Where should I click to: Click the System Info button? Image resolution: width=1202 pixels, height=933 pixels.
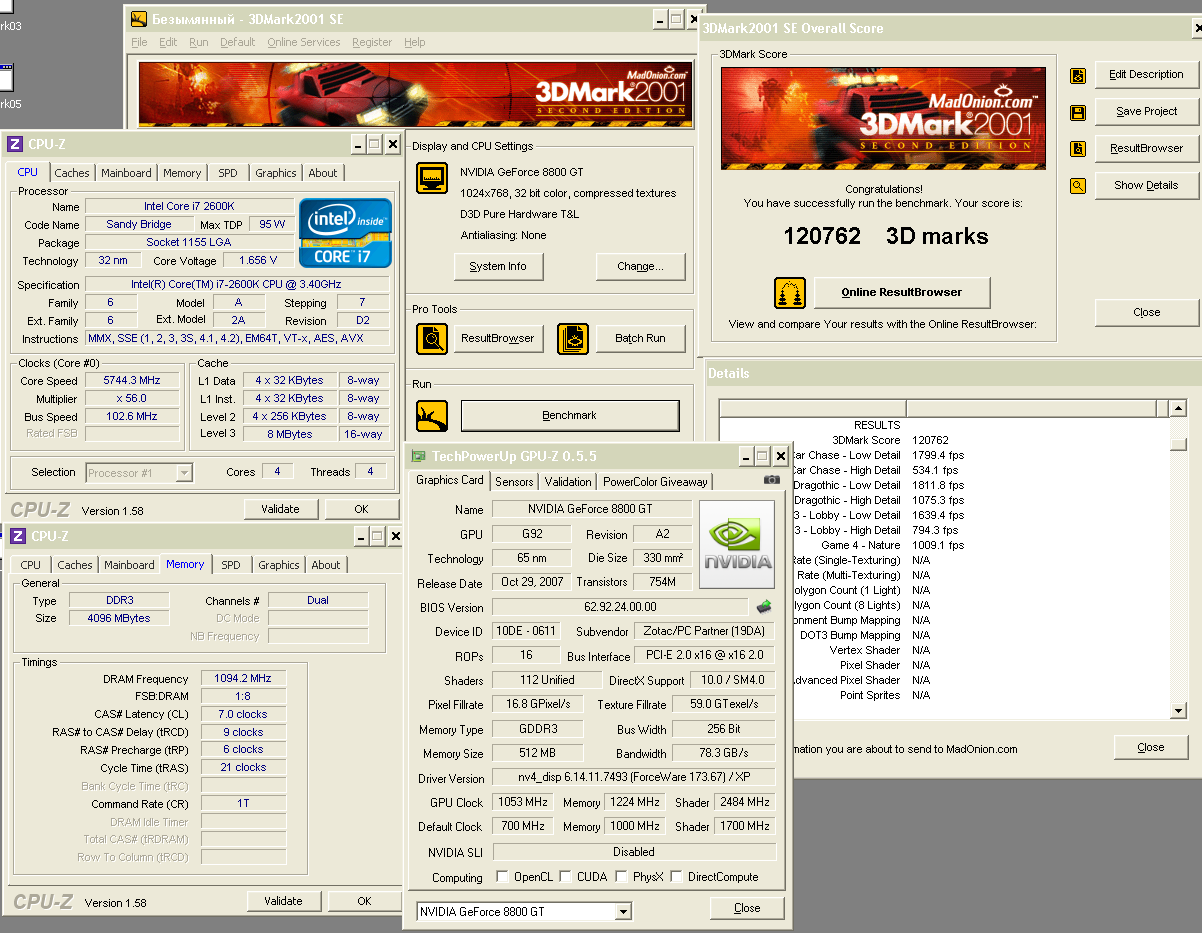point(497,266)
